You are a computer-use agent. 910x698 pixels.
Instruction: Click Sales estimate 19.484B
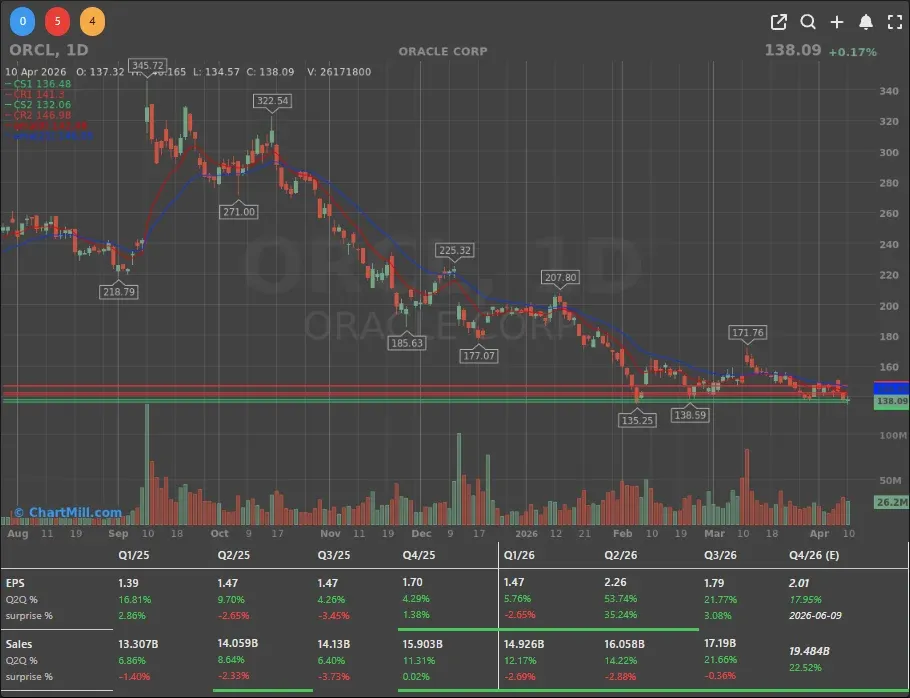(809, 651)
